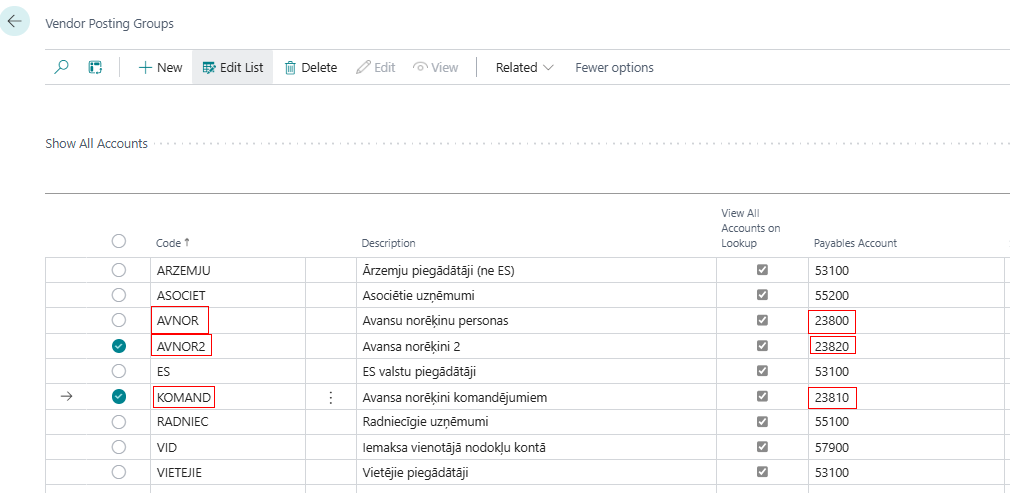Click the Description column header
Screen dimensions: 1010x493
[x=388, y=243]
